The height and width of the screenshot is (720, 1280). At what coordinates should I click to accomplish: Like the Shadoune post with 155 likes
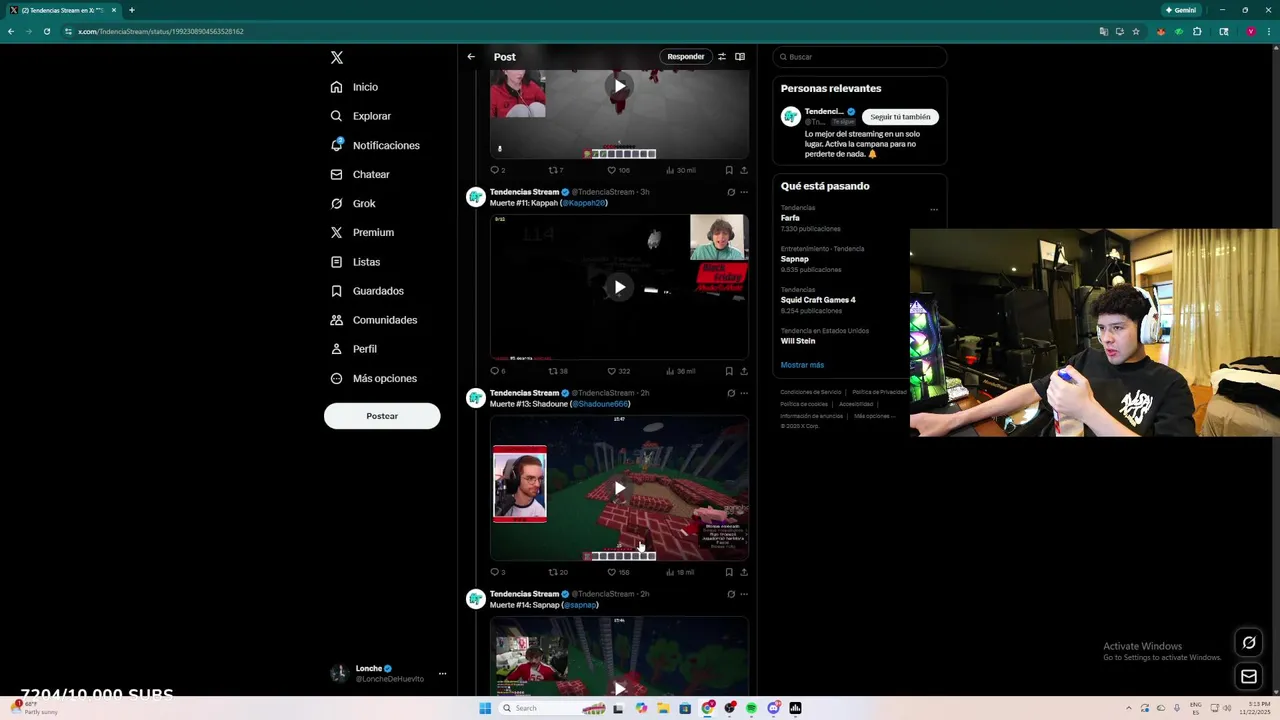(618, 572)
